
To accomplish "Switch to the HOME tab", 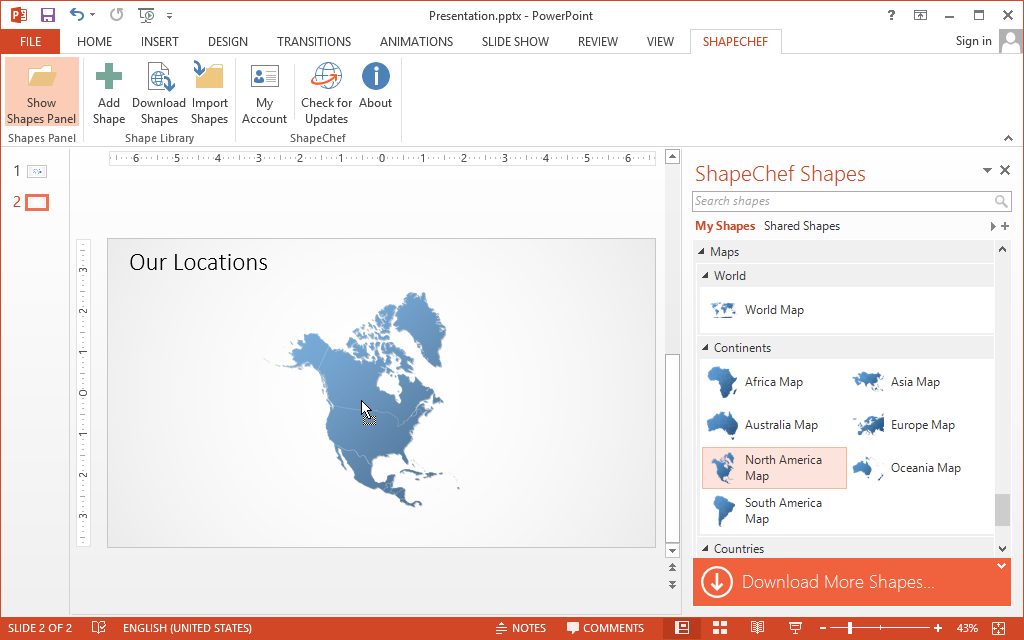I will pyautogui.click(x=94, y=42).
